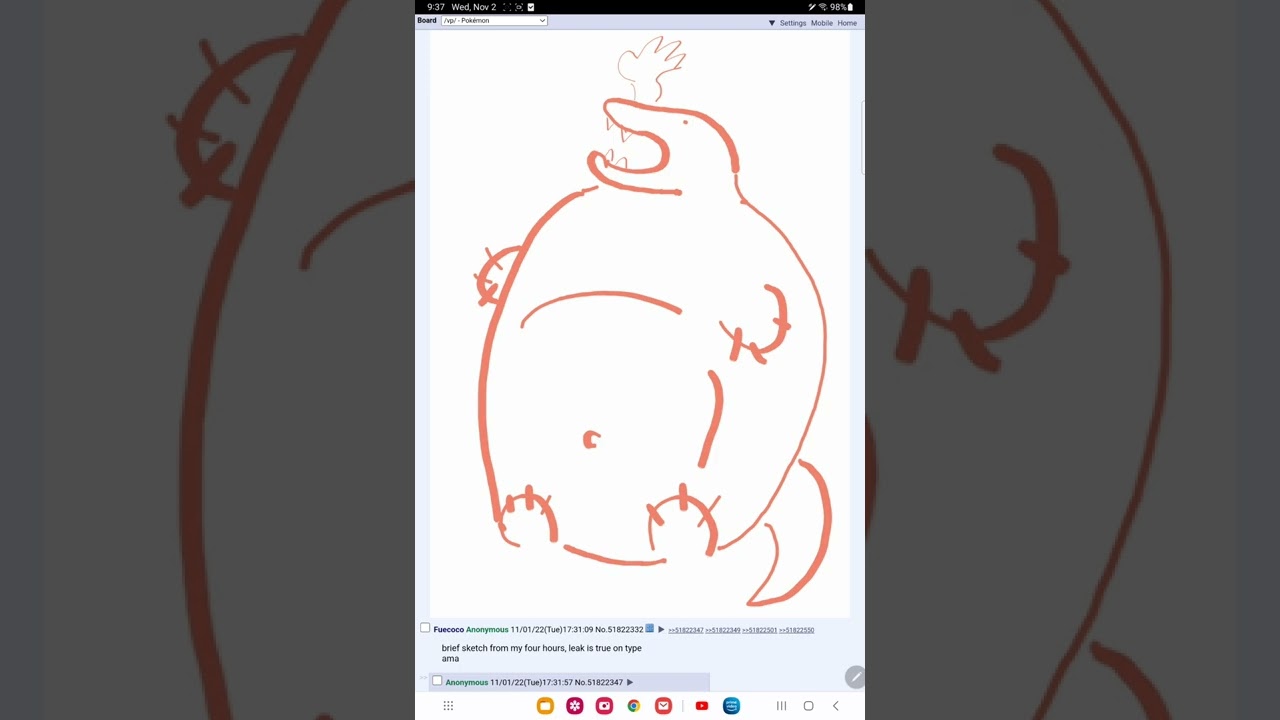Tap the Back navigation arrow
The height and width of the screenshot is (720, 1280).
(x=836, y=706)
